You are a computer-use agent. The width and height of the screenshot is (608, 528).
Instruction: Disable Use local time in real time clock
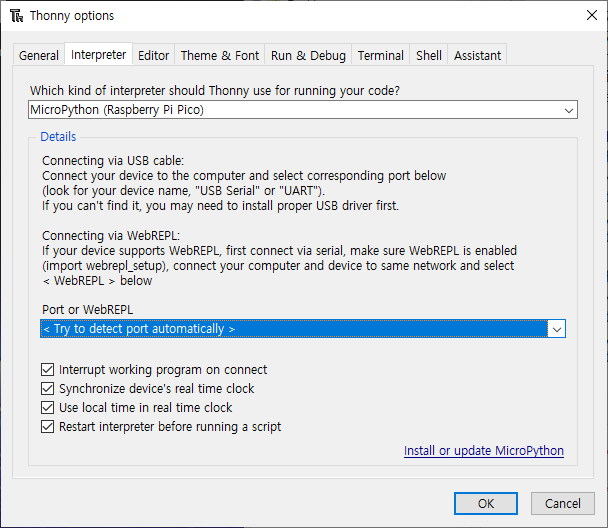[47, 408]
